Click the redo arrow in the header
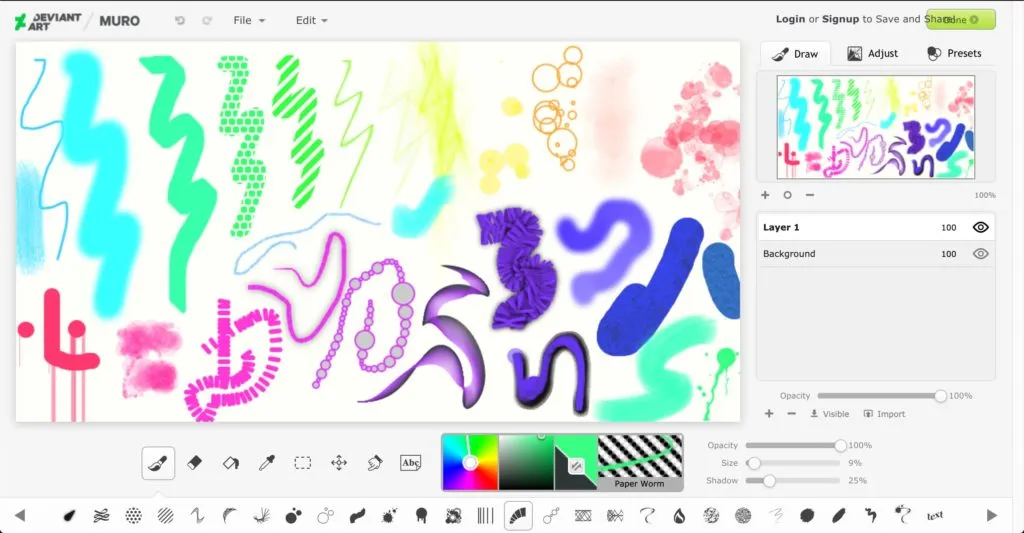The height and width of the screenshot is (533, 1024). click(207, 20)
